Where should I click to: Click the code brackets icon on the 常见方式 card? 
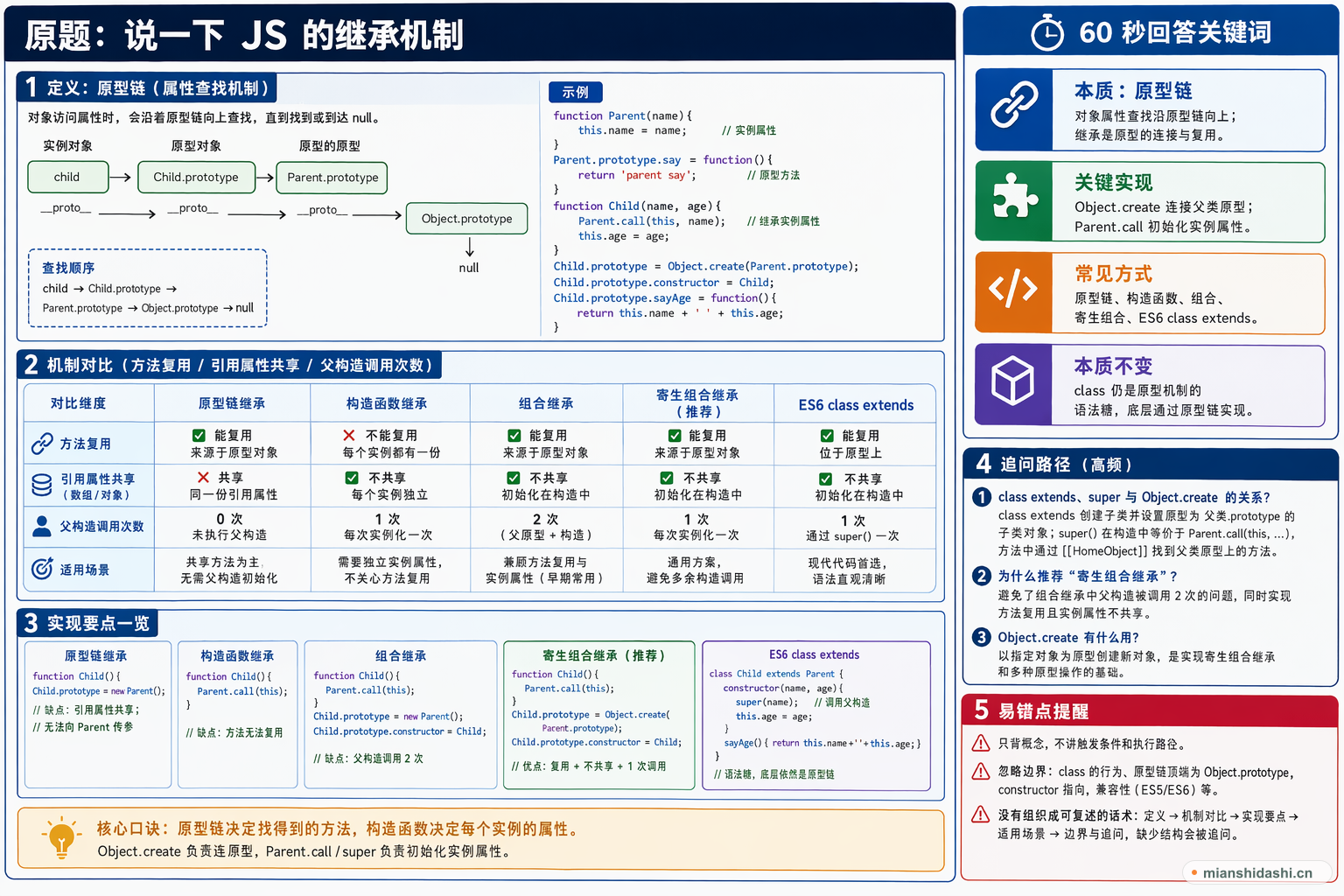coord(1013,288)
